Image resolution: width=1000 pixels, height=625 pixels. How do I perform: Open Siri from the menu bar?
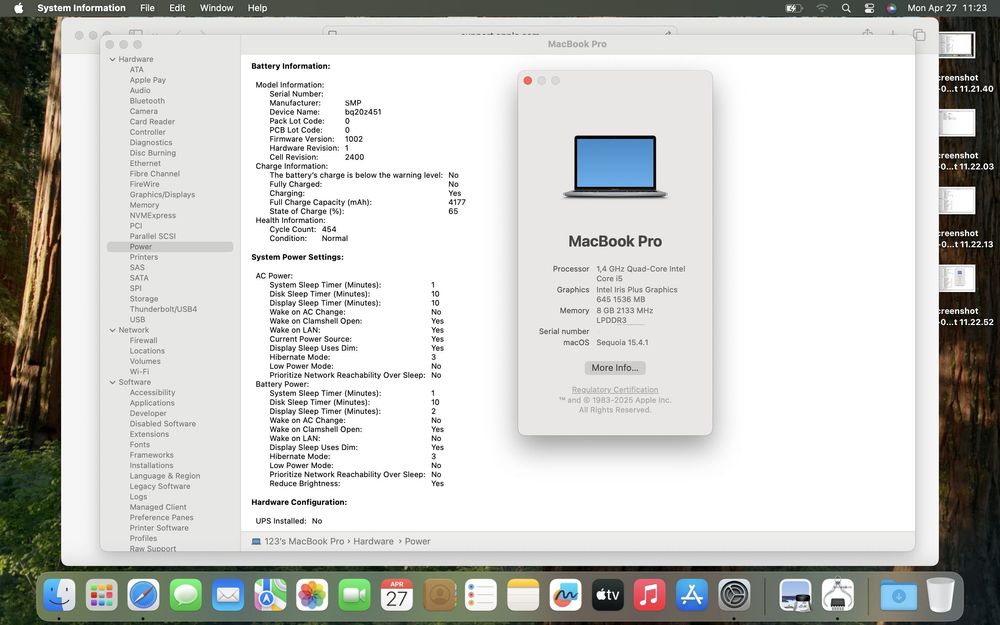click(x=892, y=8)
